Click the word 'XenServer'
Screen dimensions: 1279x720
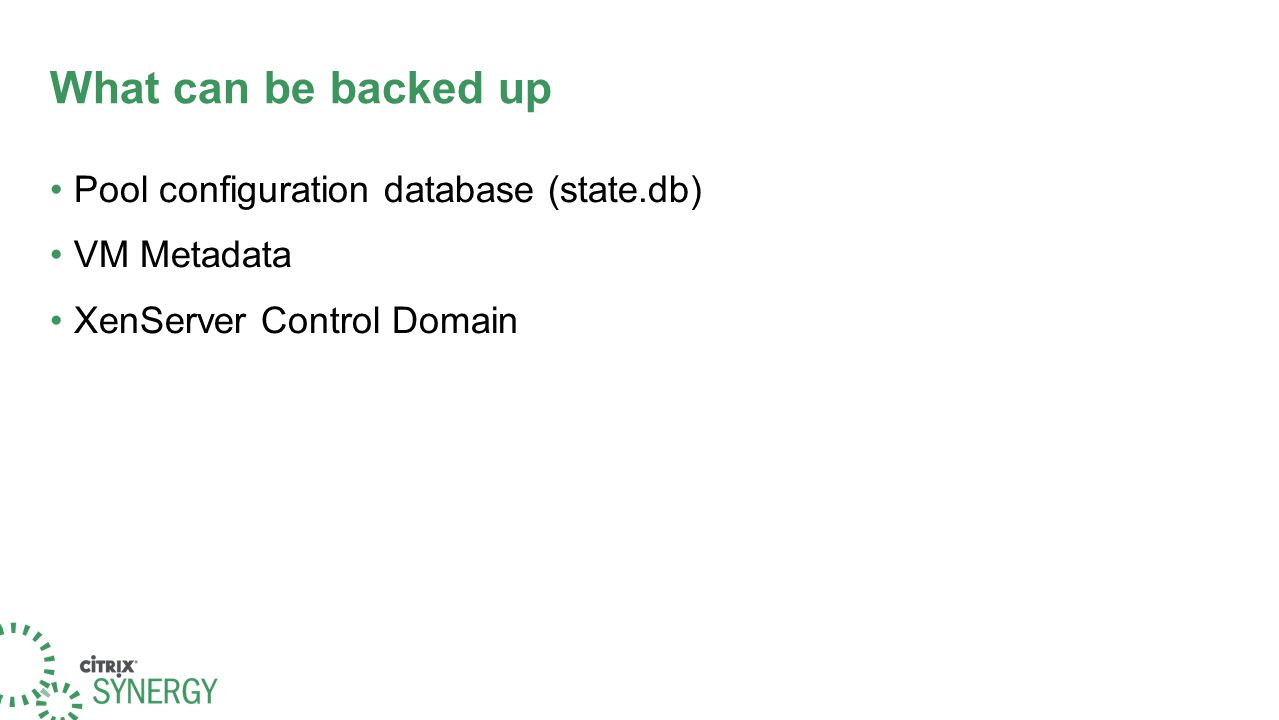(160, 321)
